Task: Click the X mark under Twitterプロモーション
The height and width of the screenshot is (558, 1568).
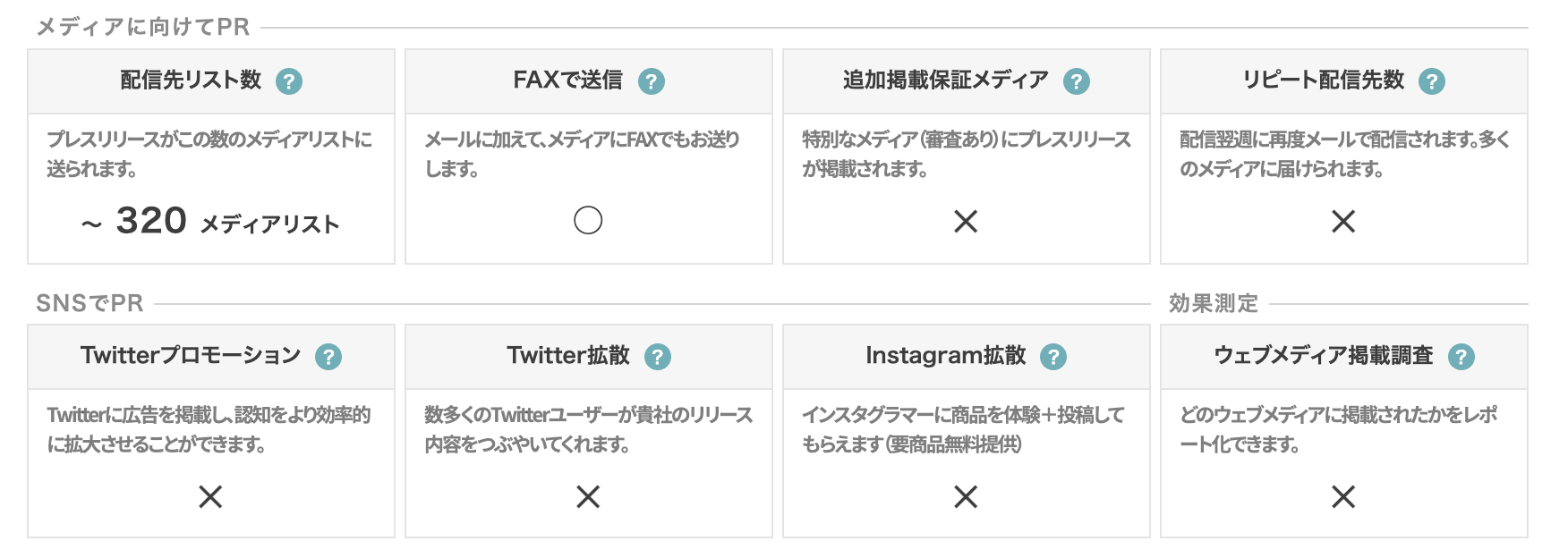Action: (x=210, y=496)
